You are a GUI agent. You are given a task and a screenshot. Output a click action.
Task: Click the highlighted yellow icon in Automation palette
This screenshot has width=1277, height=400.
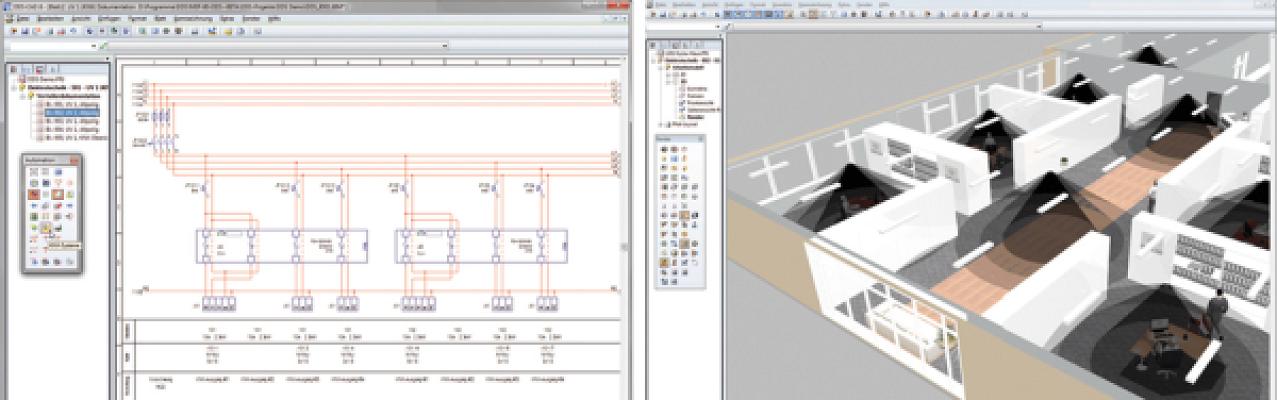[46, 229]
